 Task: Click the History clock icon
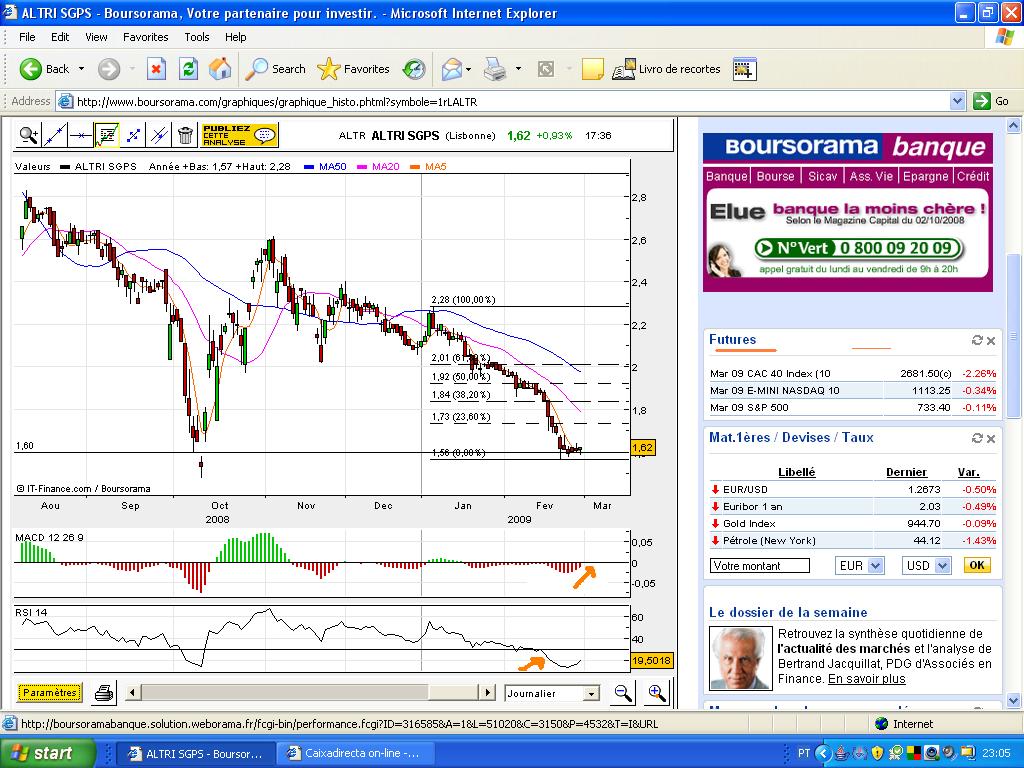pyautogui.click(x=414, y=69)
